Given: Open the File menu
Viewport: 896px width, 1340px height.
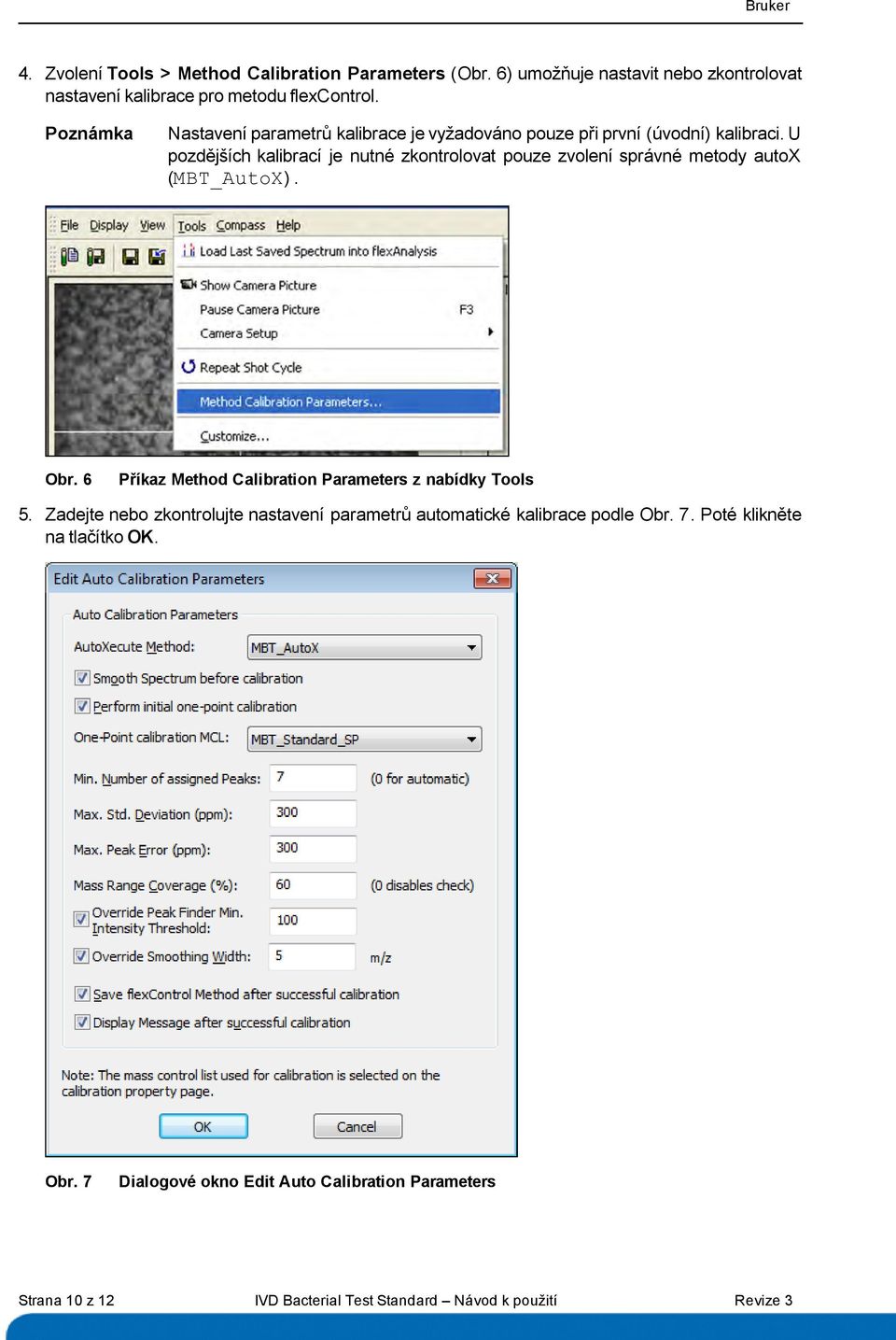Looking at the screenshot, I should [x=69, y=225].
